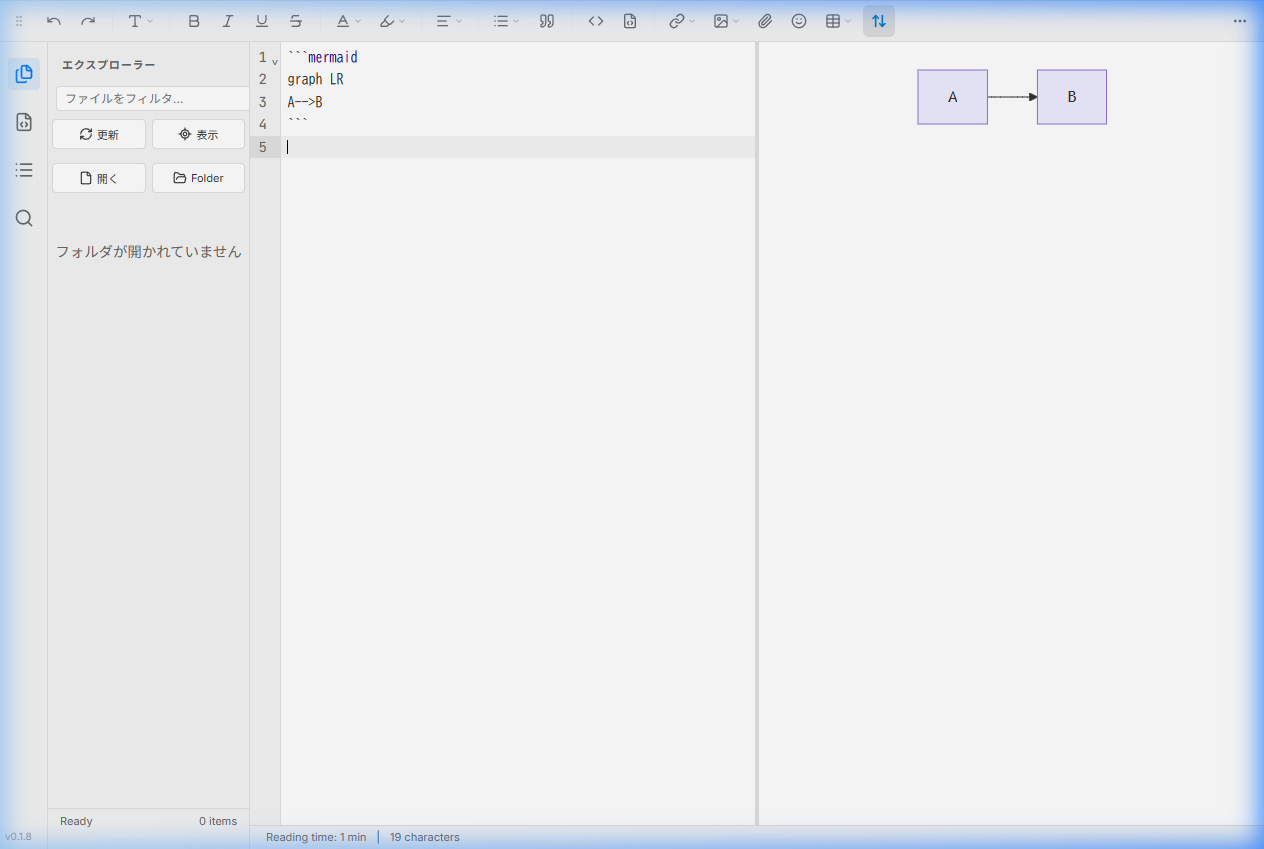This screenshot has height=849, width=1264.
Task: Open the text alignment dropdown
Action: pos(449,21)
